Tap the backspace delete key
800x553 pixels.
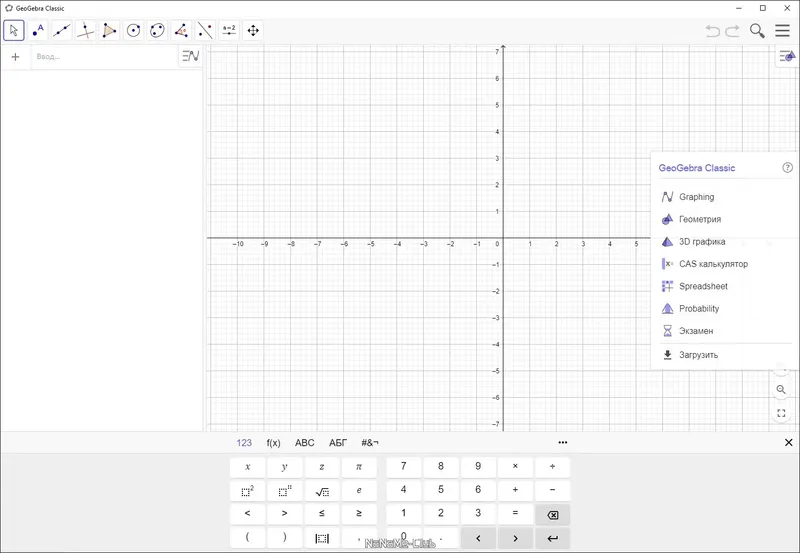pyautogui.click(x=553, y=515)
